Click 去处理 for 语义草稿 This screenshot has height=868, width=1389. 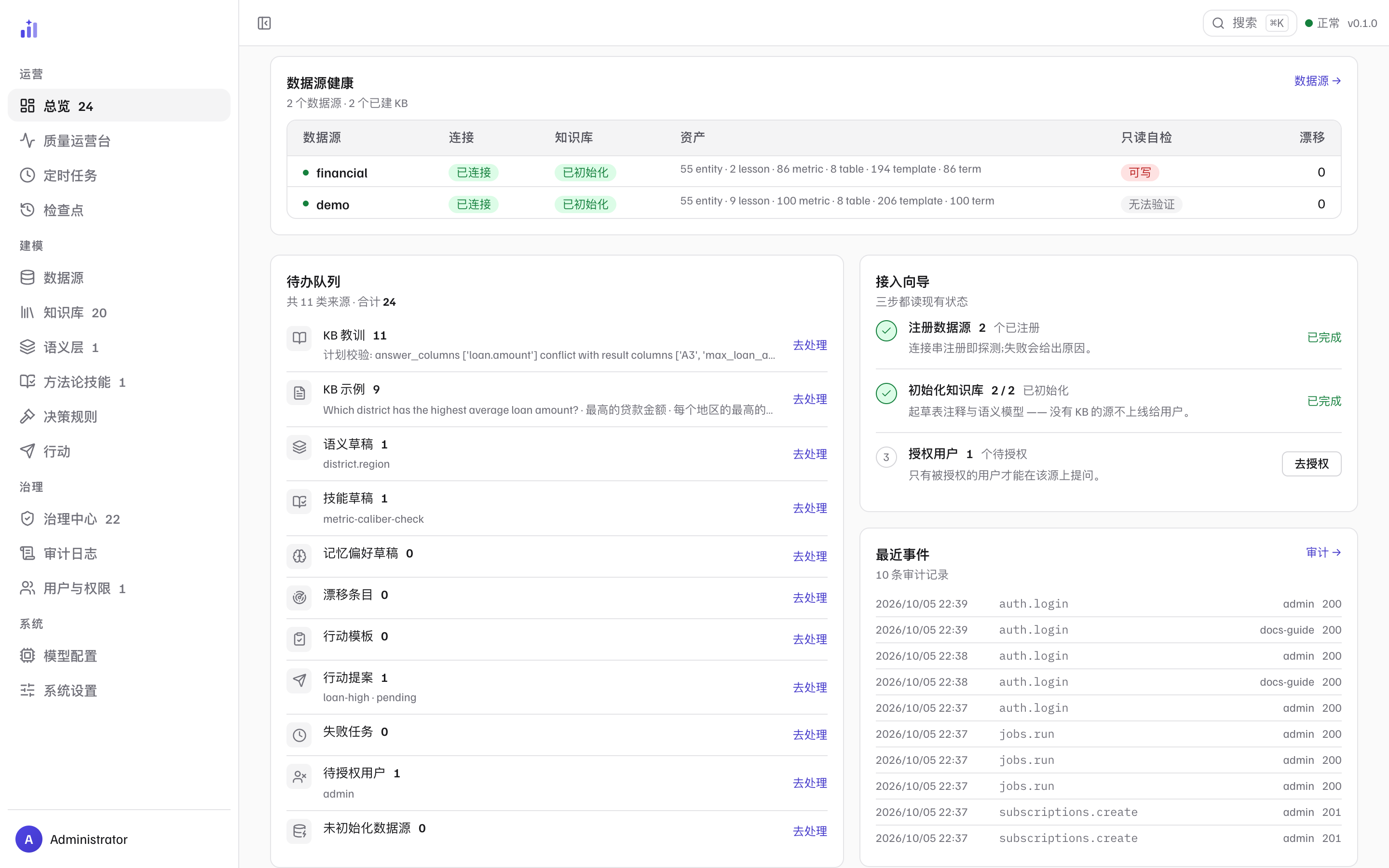(810, 454)
